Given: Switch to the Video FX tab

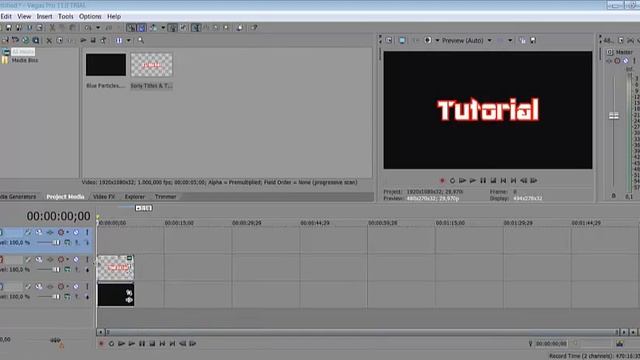Looking at the screenshot, I should coord(104,197).
